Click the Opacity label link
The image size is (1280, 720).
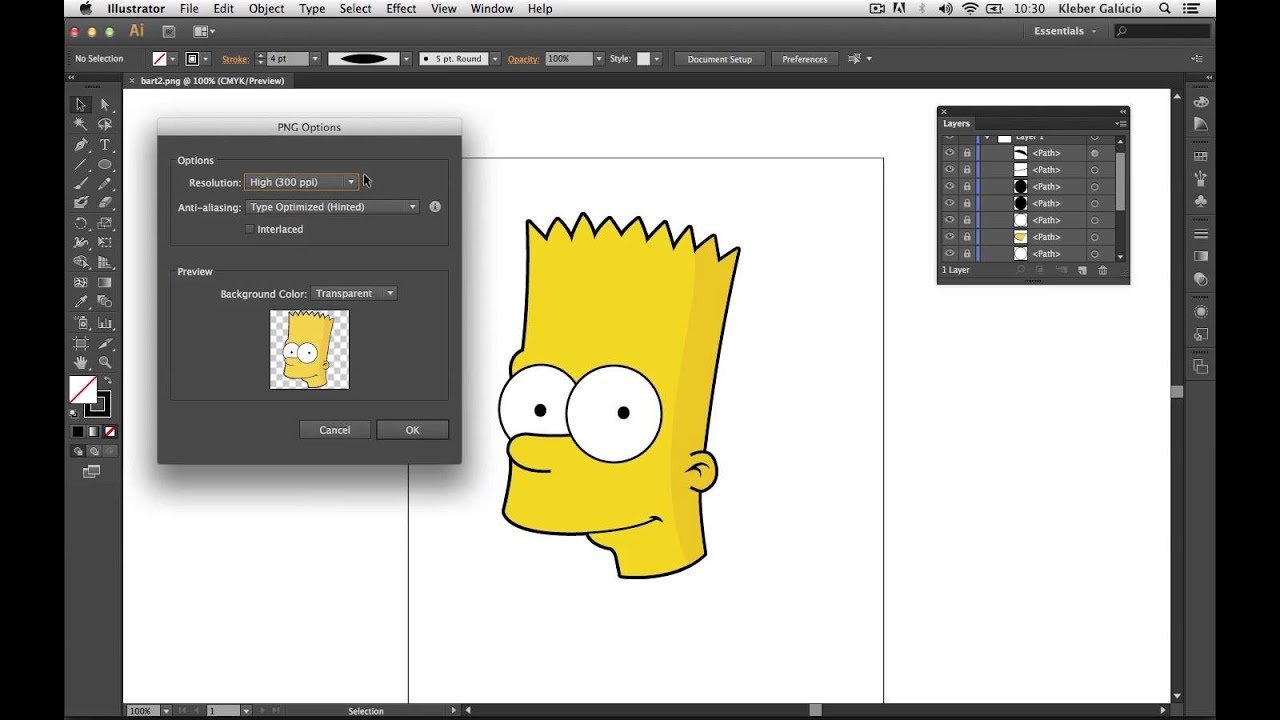[523, 59]
